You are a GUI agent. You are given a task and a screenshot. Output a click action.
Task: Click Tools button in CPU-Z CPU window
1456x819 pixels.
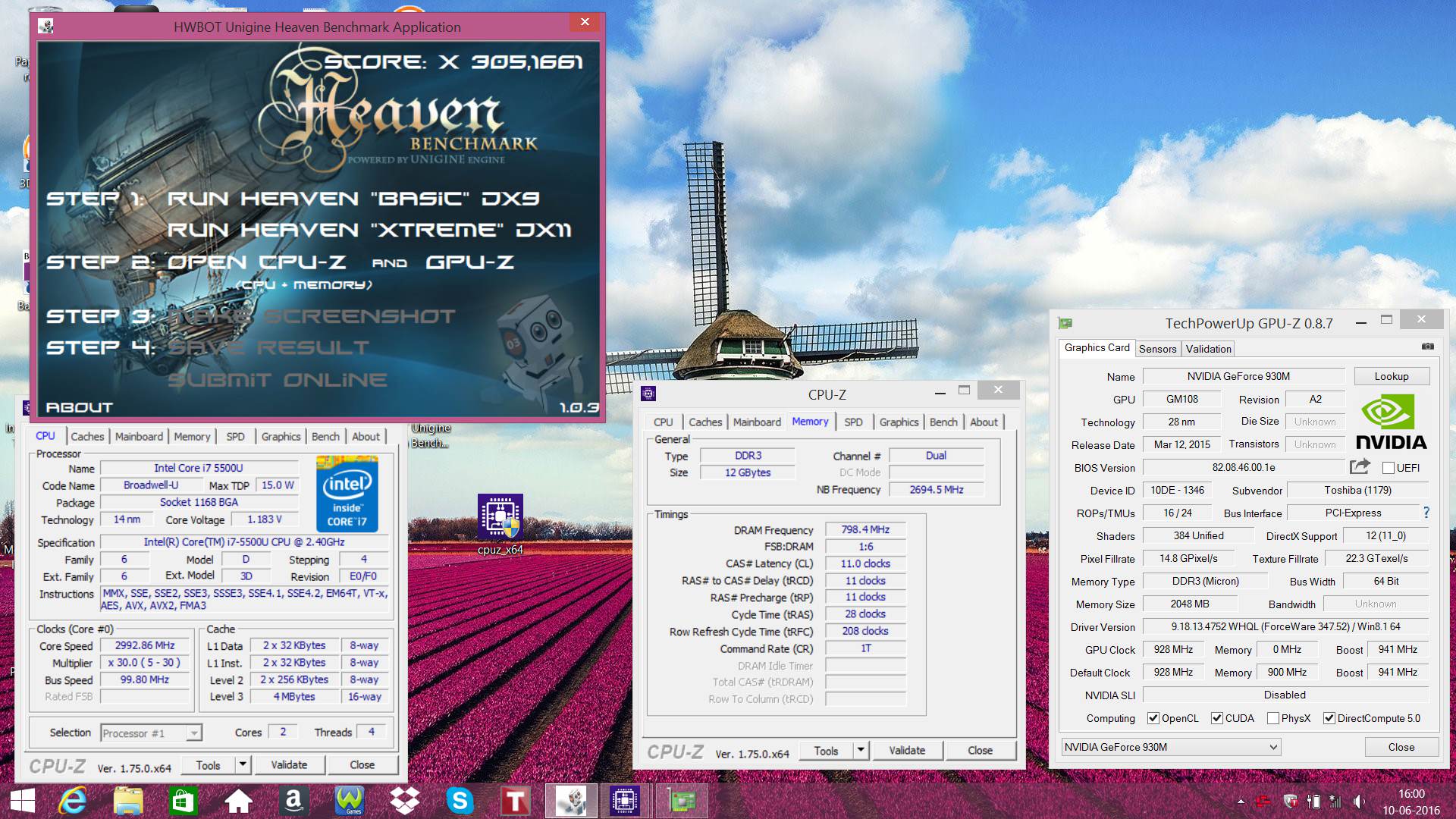208,765
